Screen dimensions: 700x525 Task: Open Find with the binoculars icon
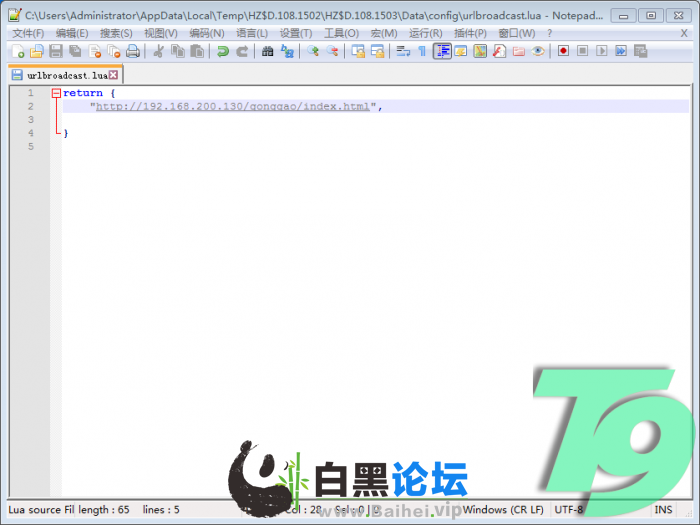267,51
